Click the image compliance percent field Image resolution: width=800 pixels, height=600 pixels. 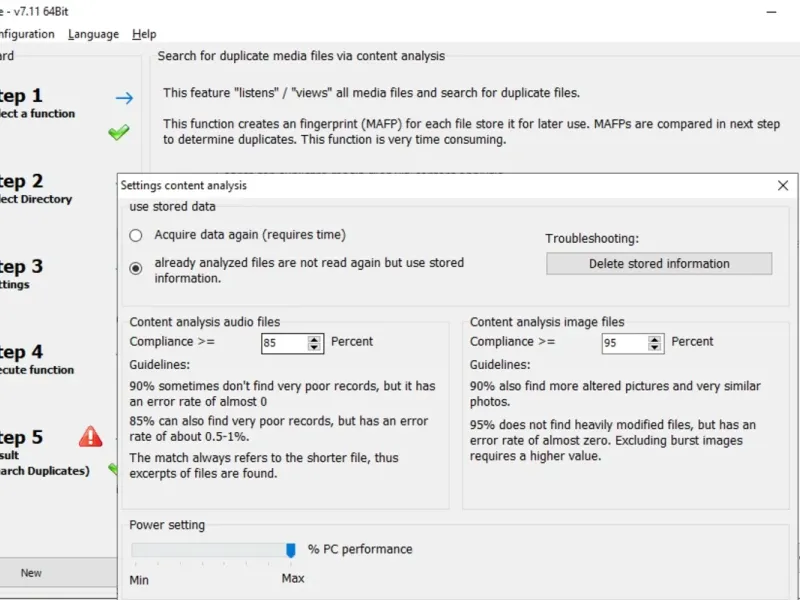623,343
